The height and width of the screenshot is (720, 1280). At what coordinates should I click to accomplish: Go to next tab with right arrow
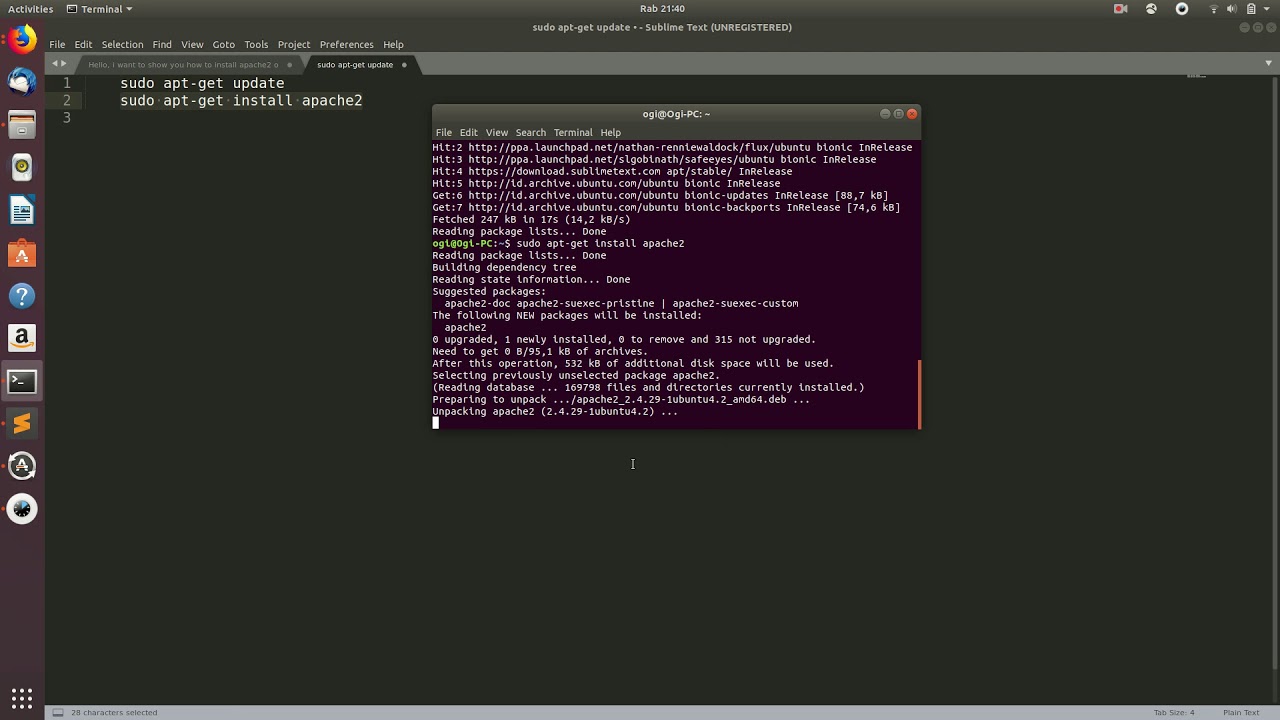(x=65, y=64)
